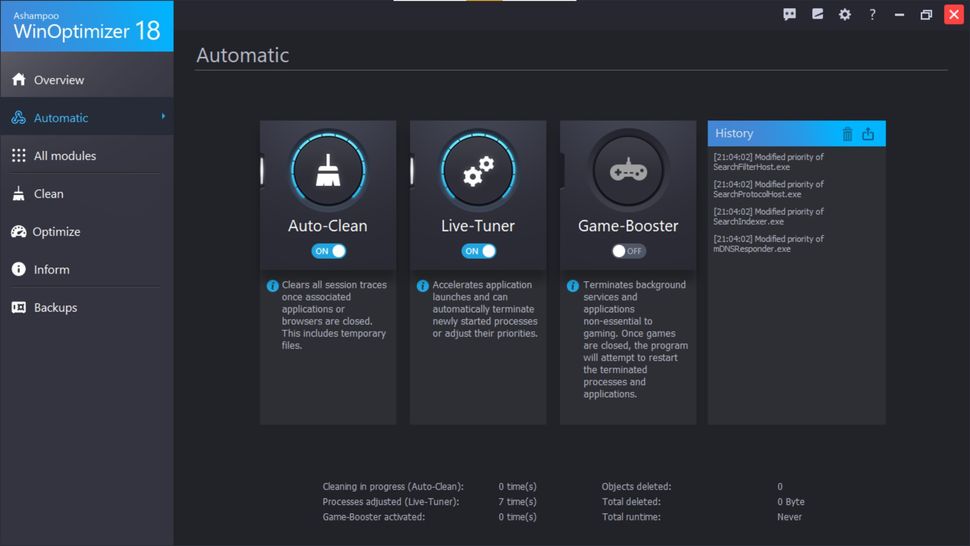Select the SearchIndexer.exe history entry
Screen dimensions: 970x546
pyautogui.click(x=768, y=216)
